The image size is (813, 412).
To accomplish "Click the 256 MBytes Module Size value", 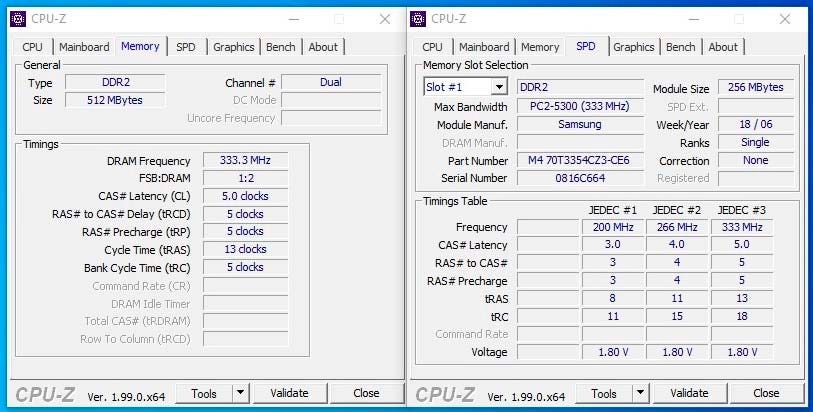I will tap(755, 88).
